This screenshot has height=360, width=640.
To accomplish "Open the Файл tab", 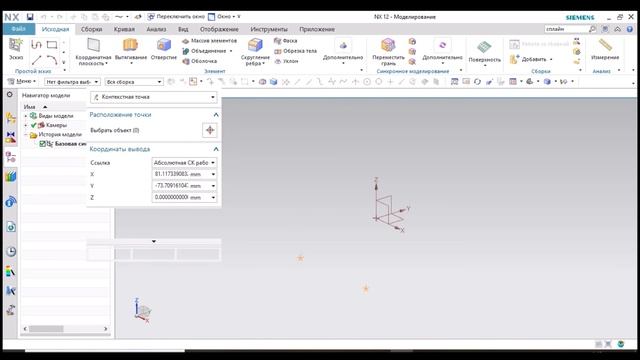I will pyautogui.click(x=19, y=29).
